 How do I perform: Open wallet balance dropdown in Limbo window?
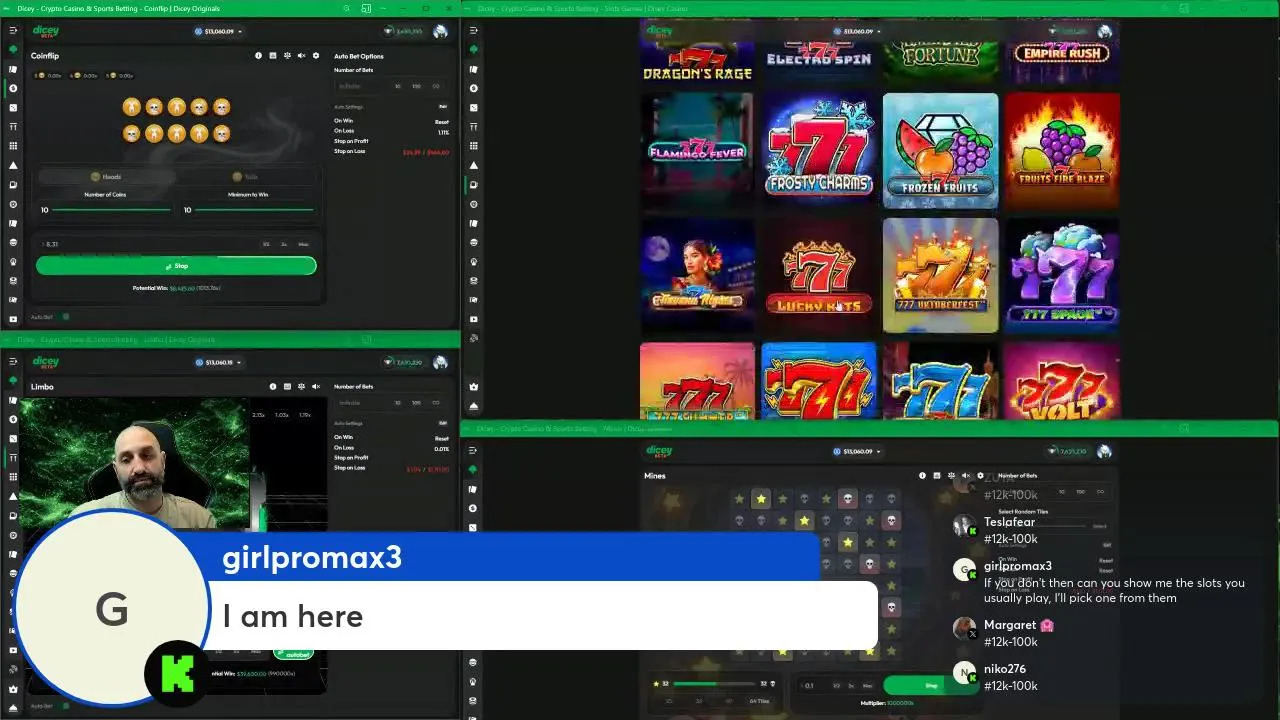coord(218,362)
